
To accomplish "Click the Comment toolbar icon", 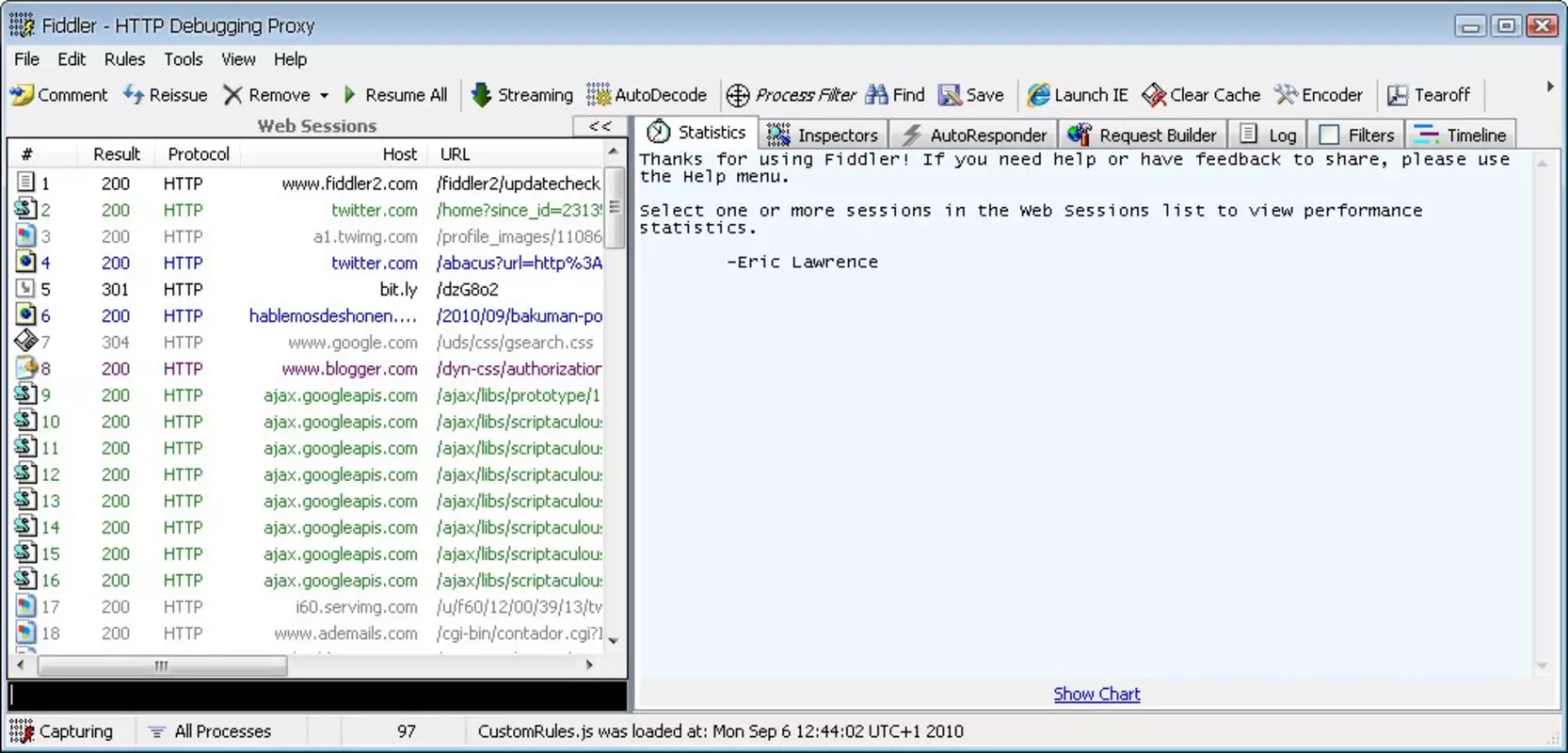I will point(23,94).
